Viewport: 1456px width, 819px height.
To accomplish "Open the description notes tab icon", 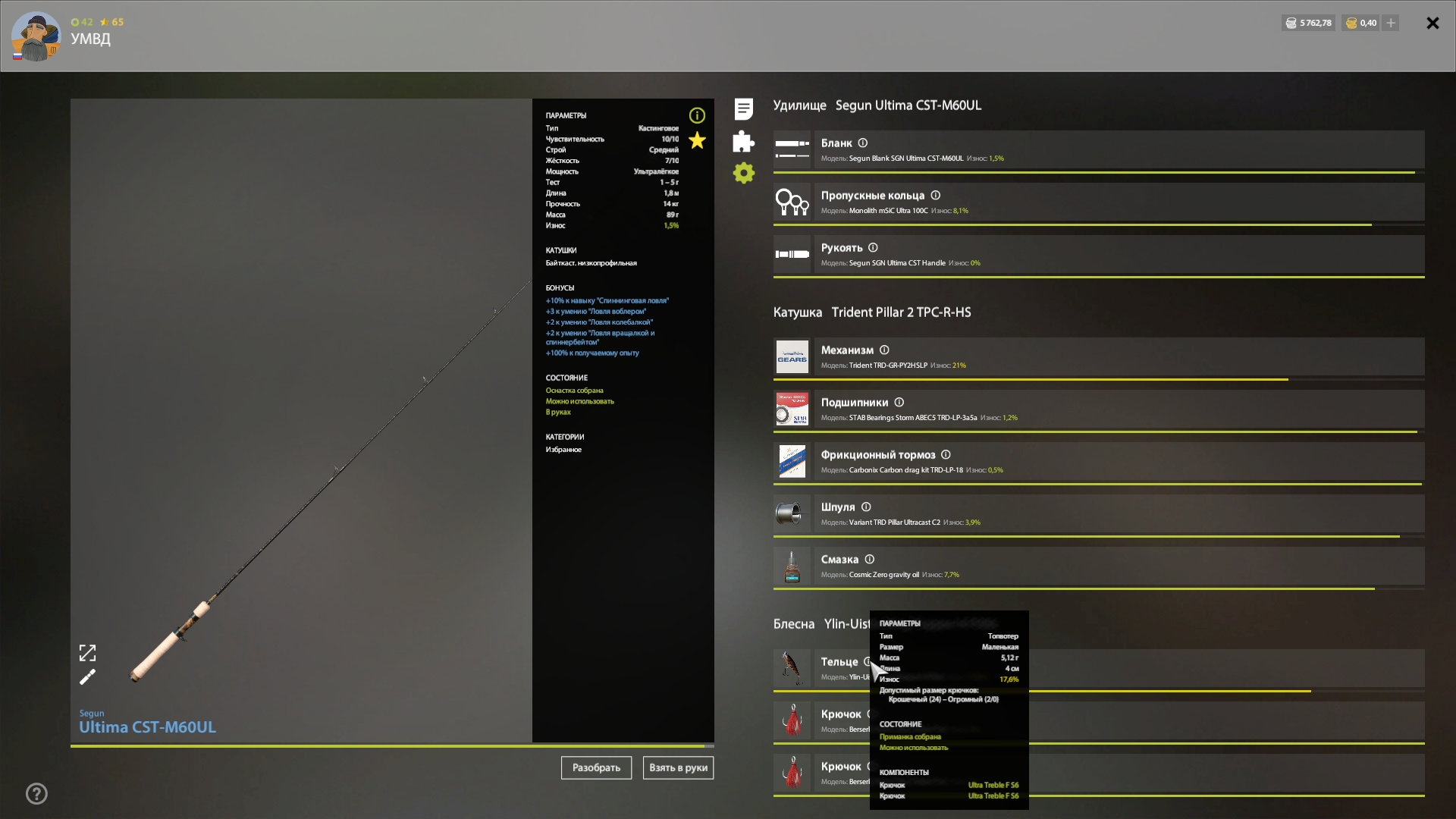I will point(743,109).
